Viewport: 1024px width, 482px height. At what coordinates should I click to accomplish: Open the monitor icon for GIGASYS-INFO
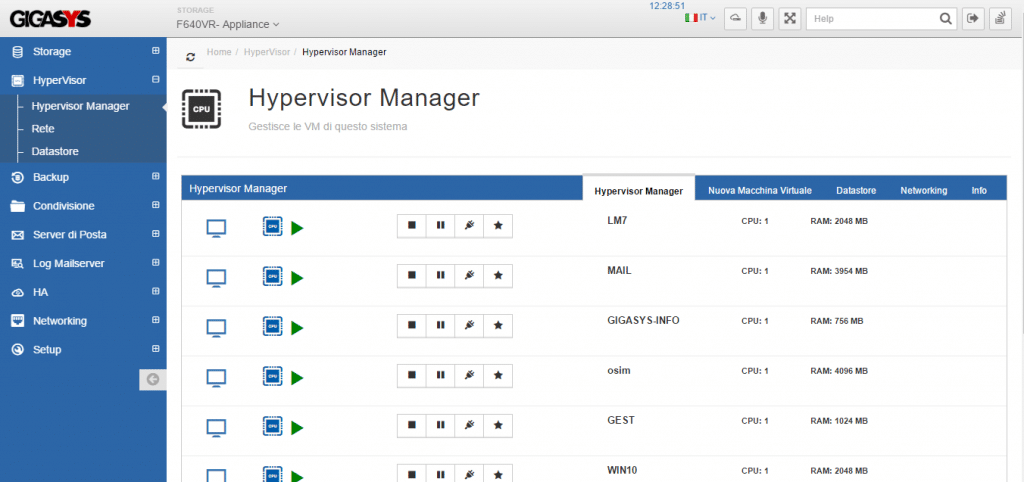click(x=216, y=328)
